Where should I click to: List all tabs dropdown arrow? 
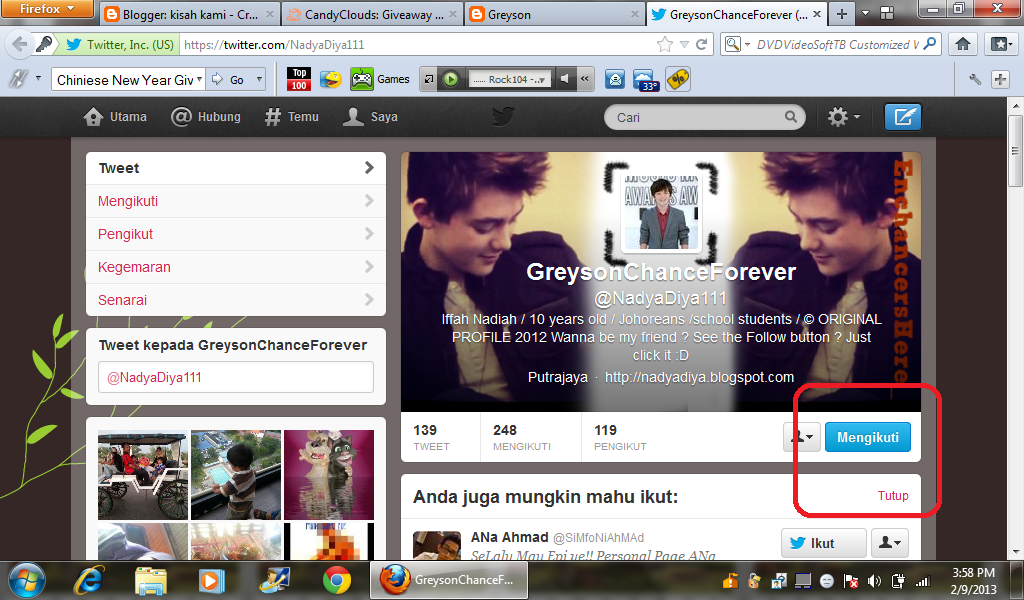coord(865,13)
